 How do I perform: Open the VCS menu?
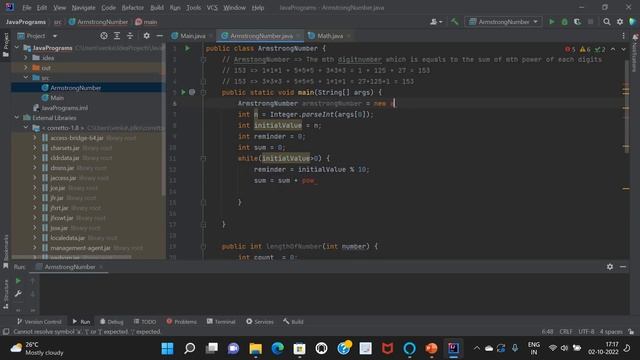(x=212, y=7)
